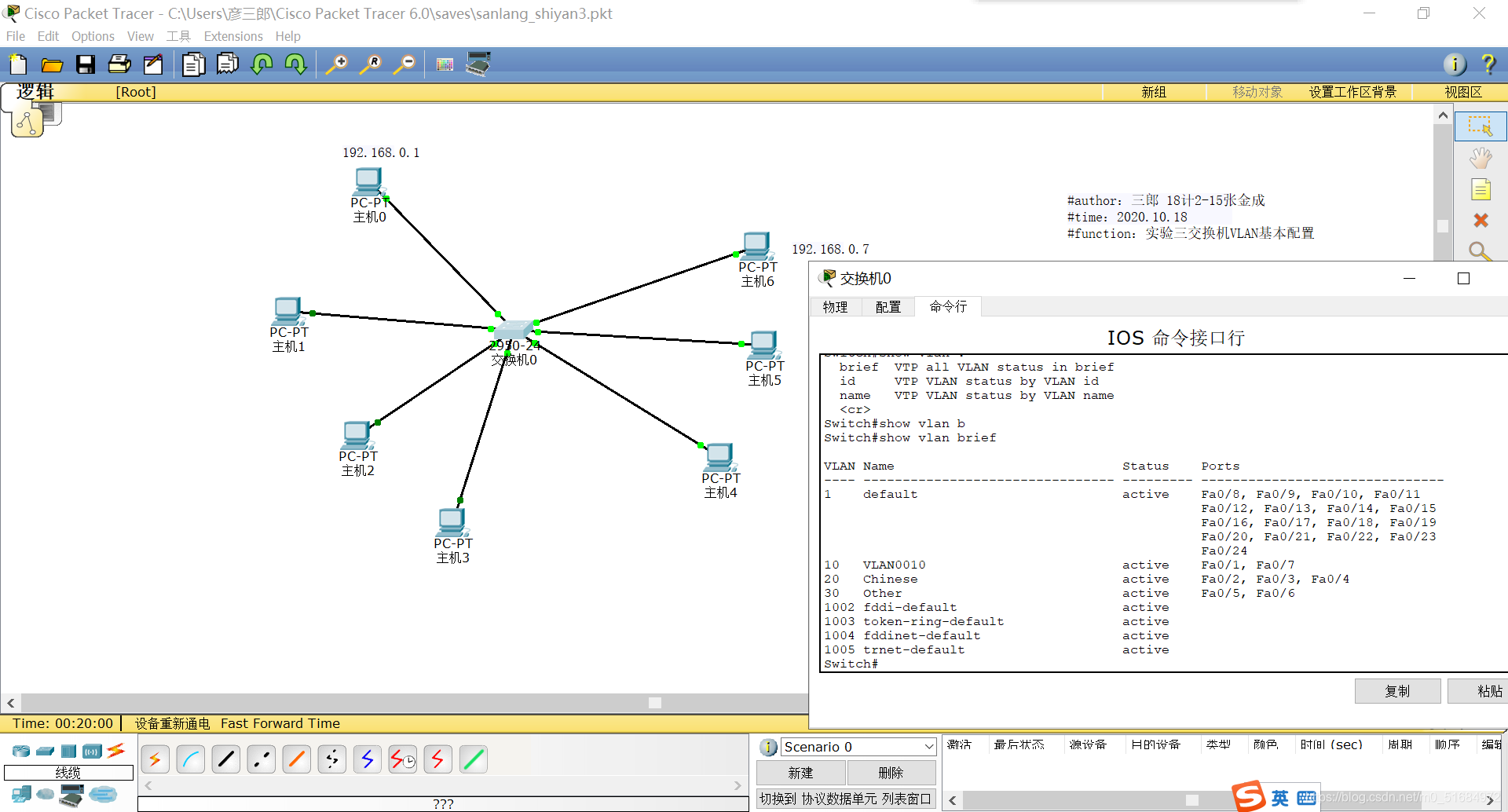The width and height of the screenshot is (1508, 812).
Task: Redo with the right green arrow
Action: click(295, 64)
